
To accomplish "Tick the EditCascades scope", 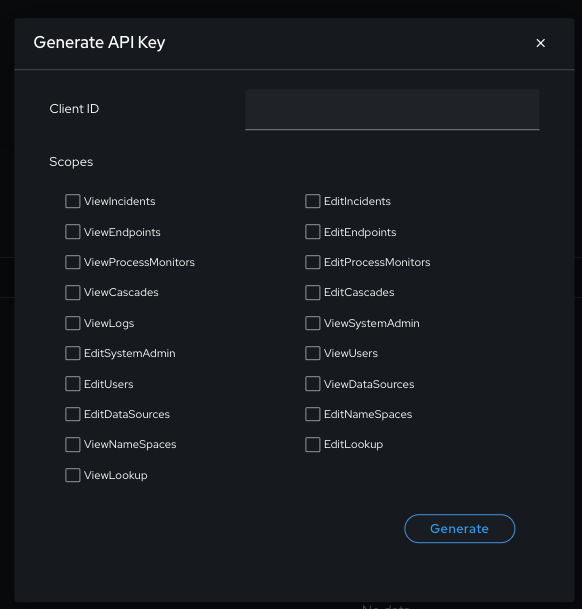I will click(x=313, y=292).
